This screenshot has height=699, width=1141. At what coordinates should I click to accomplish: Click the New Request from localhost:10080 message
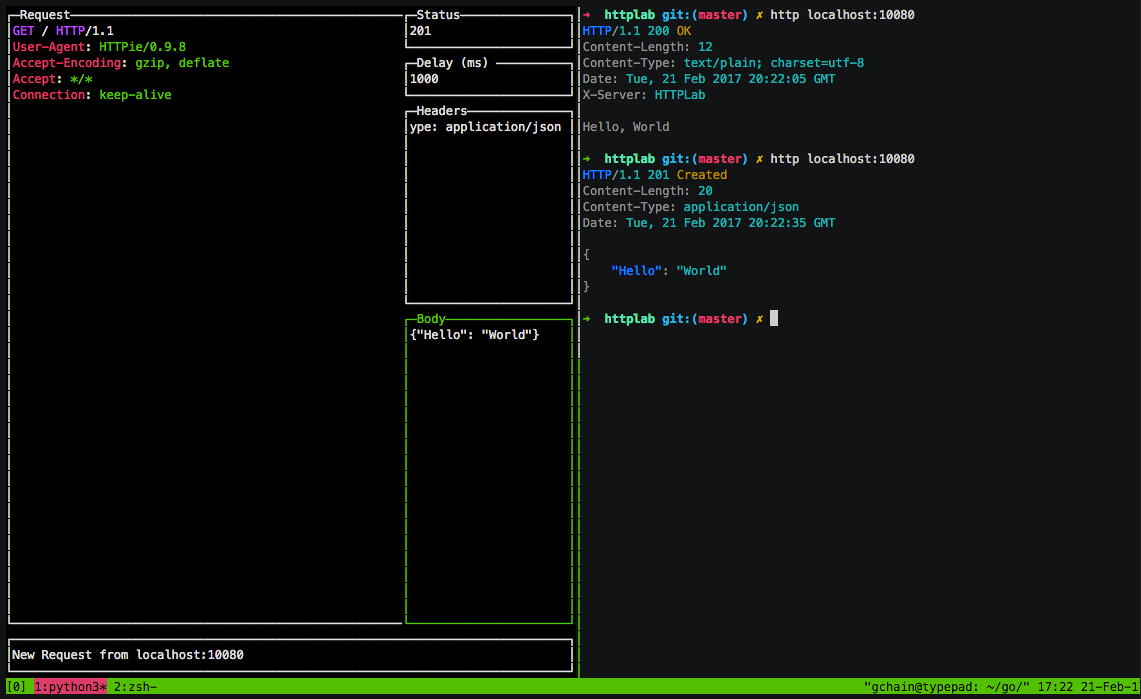point(128,655)
